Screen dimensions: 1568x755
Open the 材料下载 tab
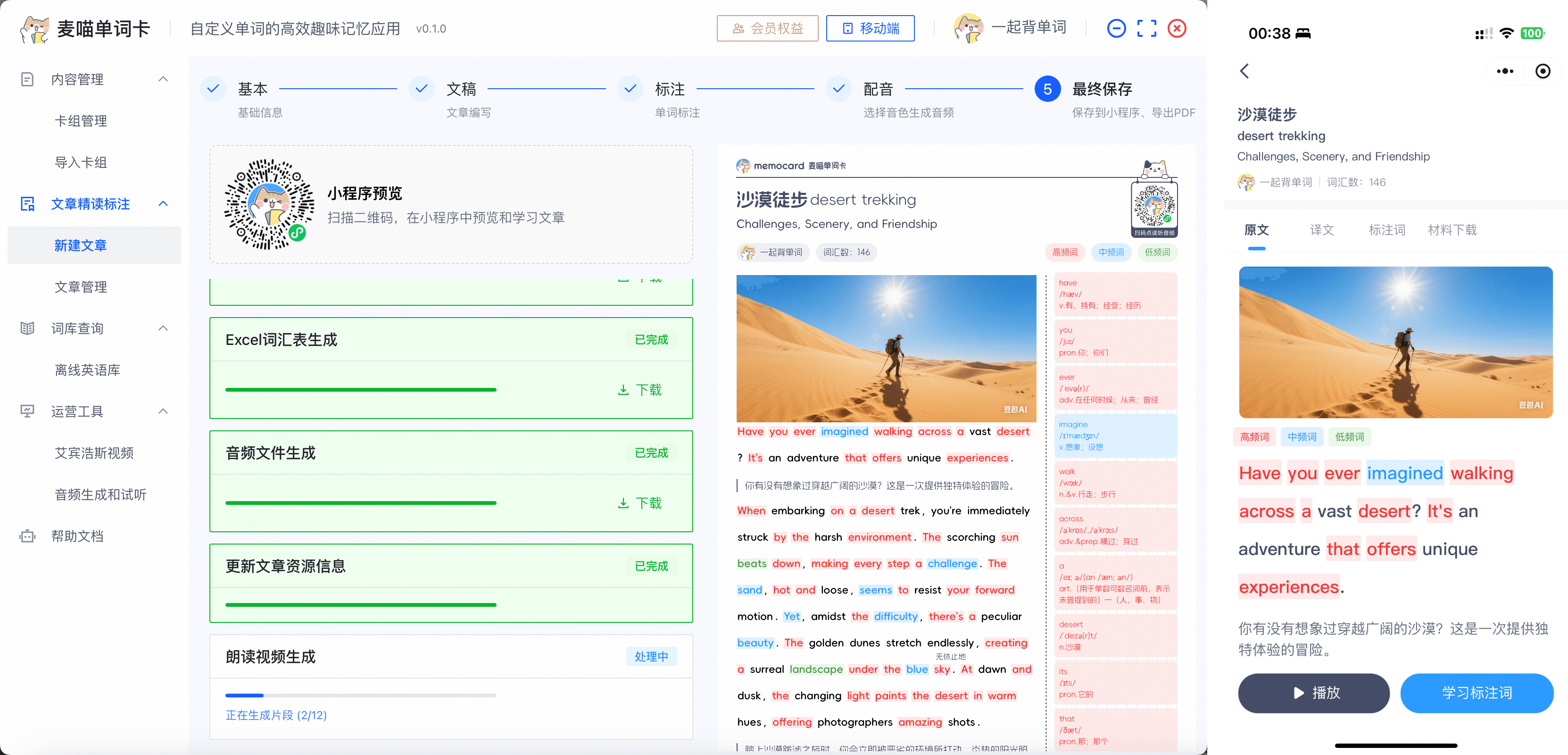pos(1452,230)
